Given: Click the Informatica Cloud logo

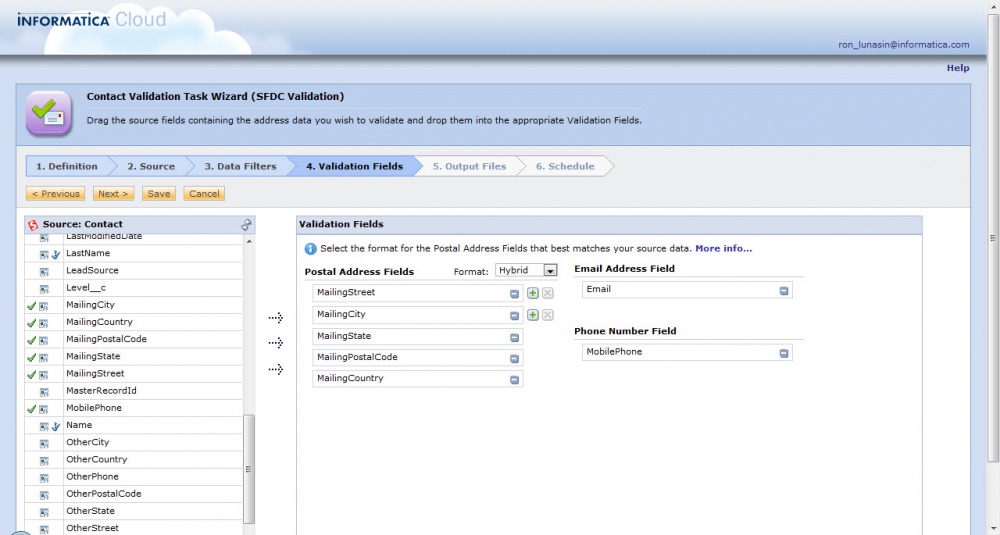Looking at the screenshot, I should 92,20.
